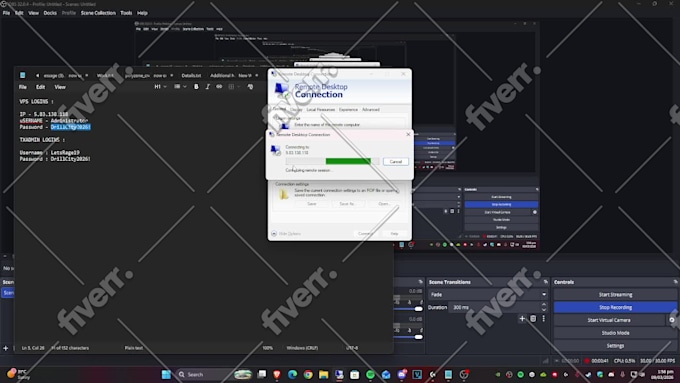The width and height of the screenshot is (680, 383).
Task: Open File Explorer from the taskbar
Action: [x=324, y=374]
